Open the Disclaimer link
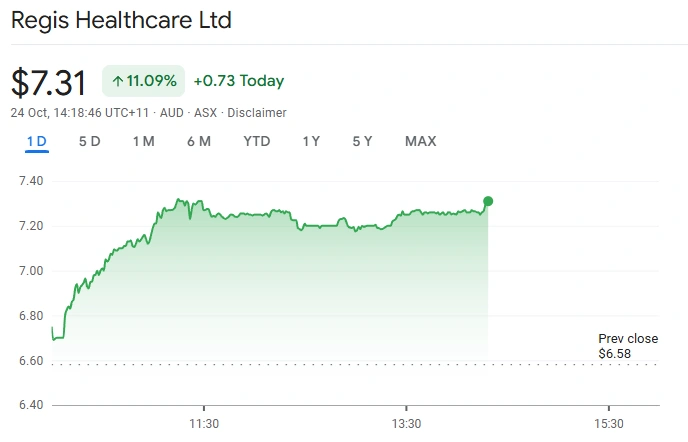The width and height of the screenshot is (688, 442). 257,113
